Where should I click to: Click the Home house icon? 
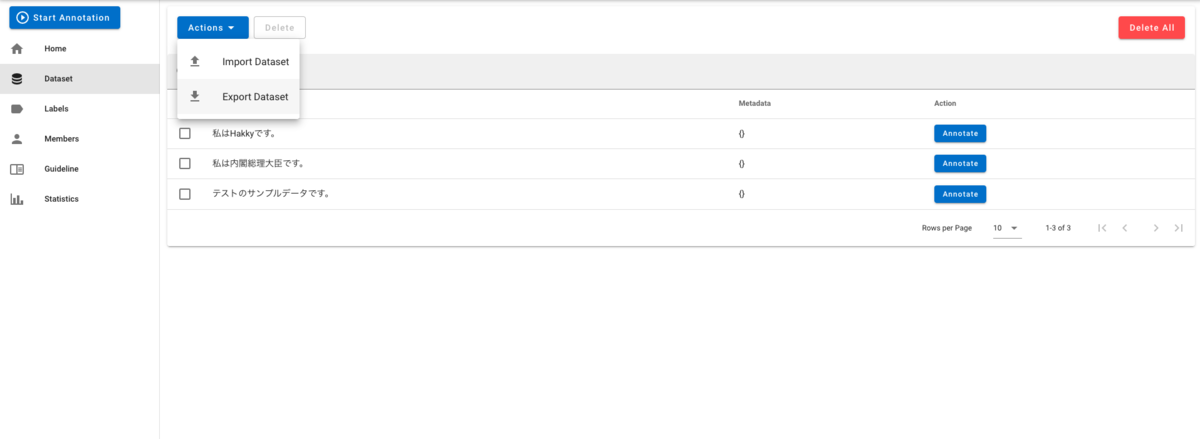coord(17,49)
